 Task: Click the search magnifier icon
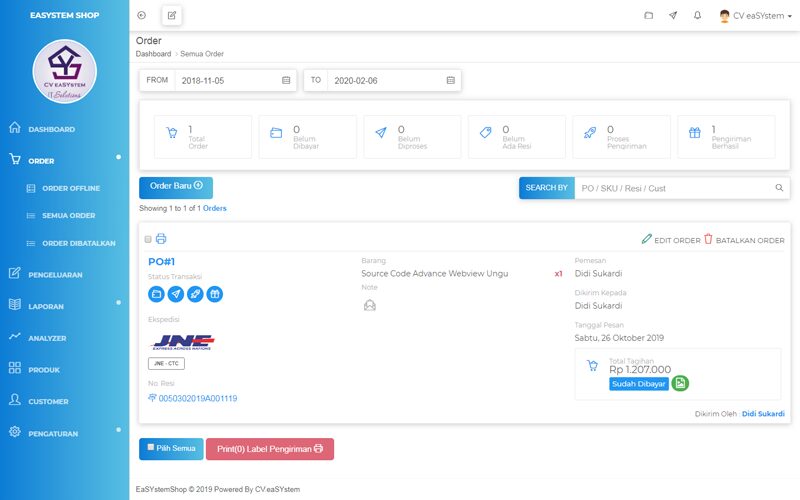(x=779, y=188)
